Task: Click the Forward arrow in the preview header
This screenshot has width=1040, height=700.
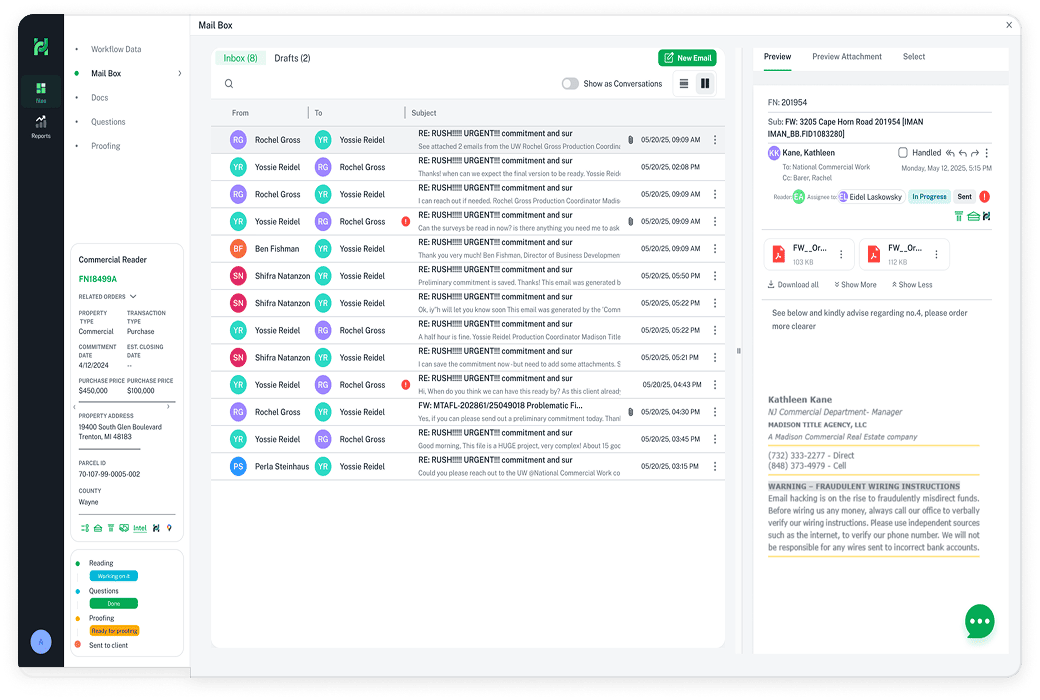Action: (x=974, y=153)
